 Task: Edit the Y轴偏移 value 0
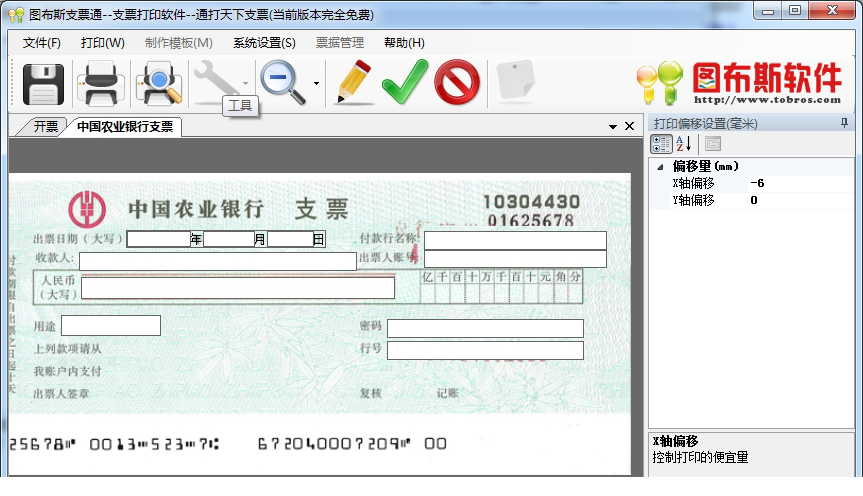click(800, 200)
